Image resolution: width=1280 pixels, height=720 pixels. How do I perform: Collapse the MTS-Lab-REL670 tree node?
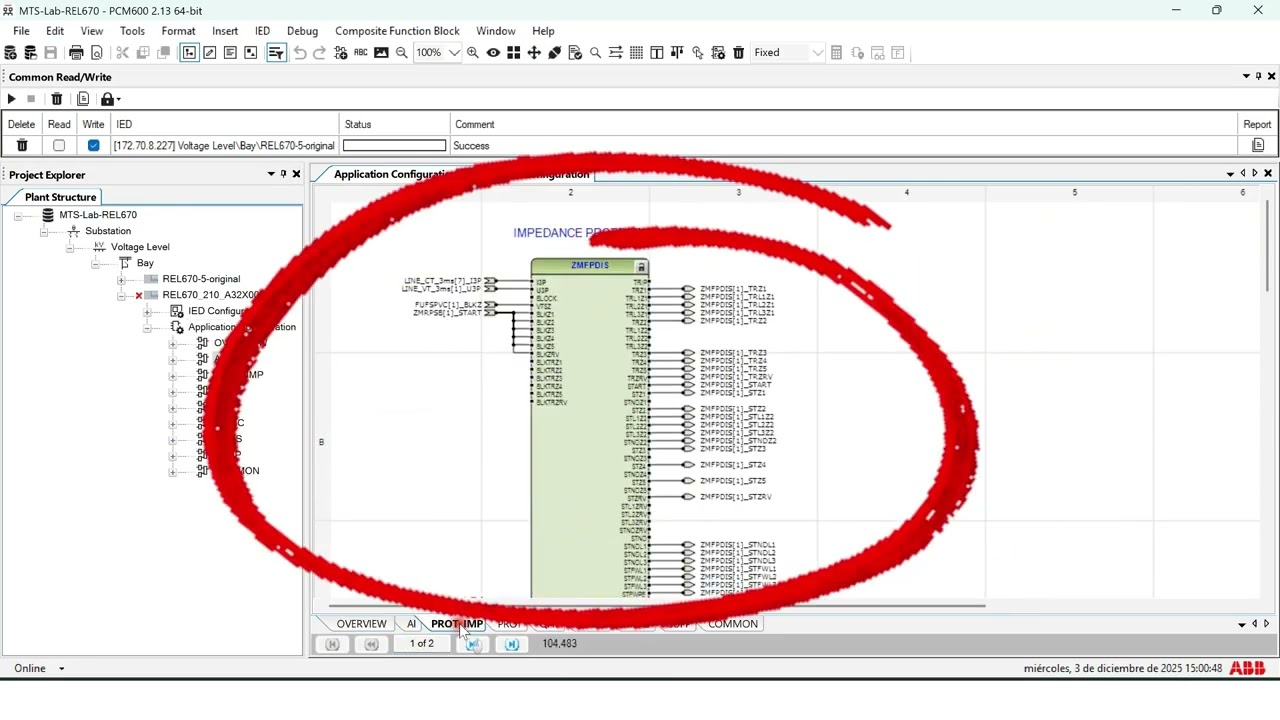tap(19, 215)
